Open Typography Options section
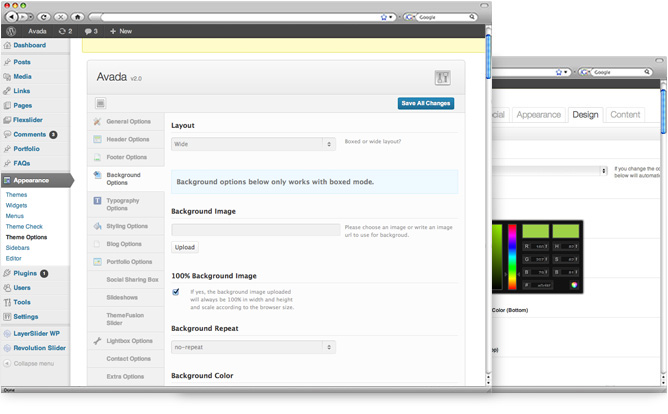Screen dimensions: 668x414 pyautogui.click(x=123, y=204)
